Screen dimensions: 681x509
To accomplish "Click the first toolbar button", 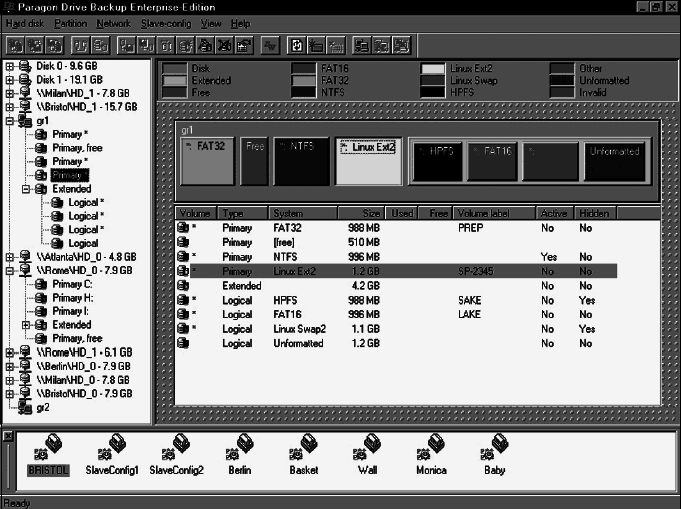I will click(x=15, y=45).
